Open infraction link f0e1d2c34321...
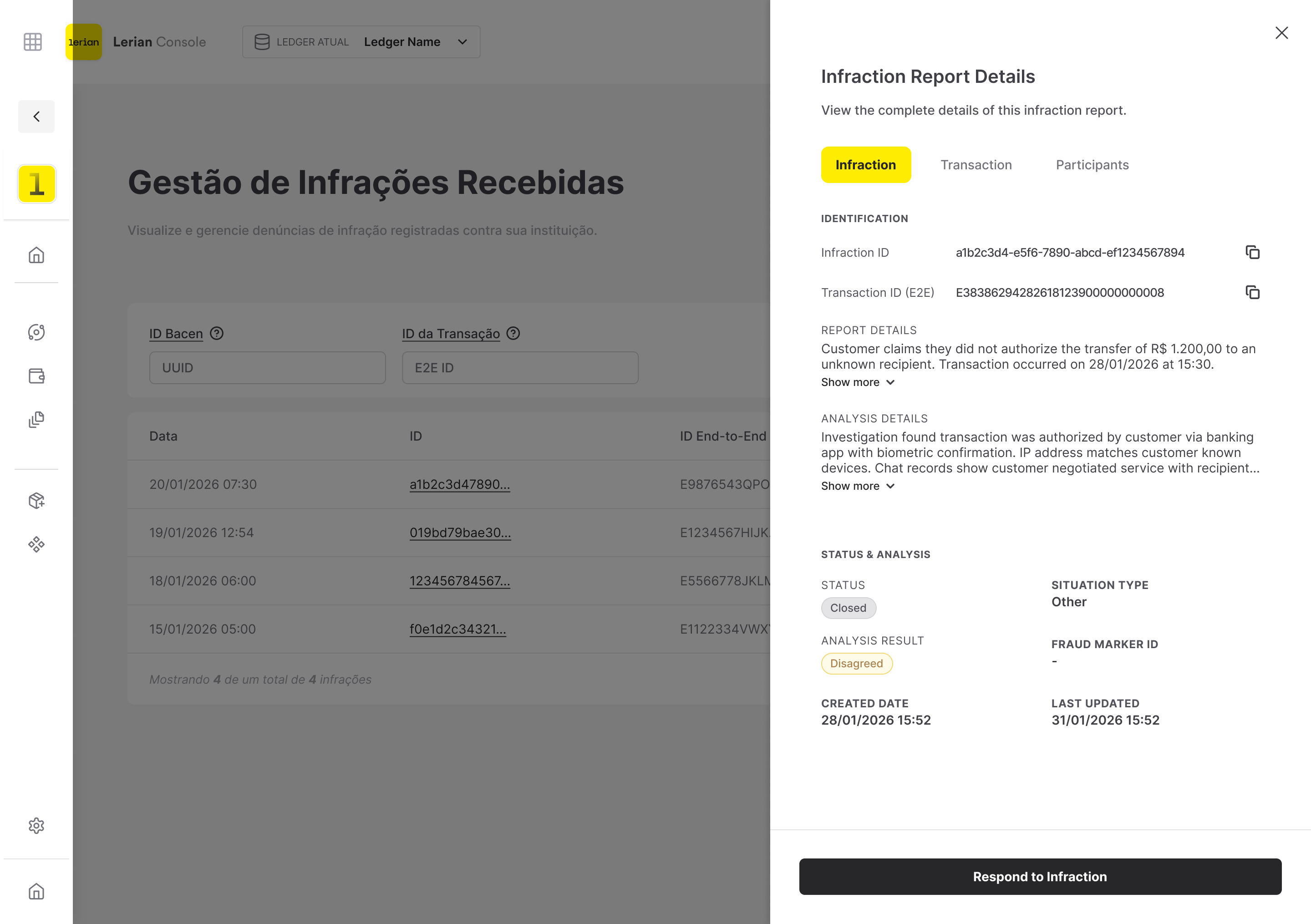The image size is (1311, 924). tap(458, 630)
